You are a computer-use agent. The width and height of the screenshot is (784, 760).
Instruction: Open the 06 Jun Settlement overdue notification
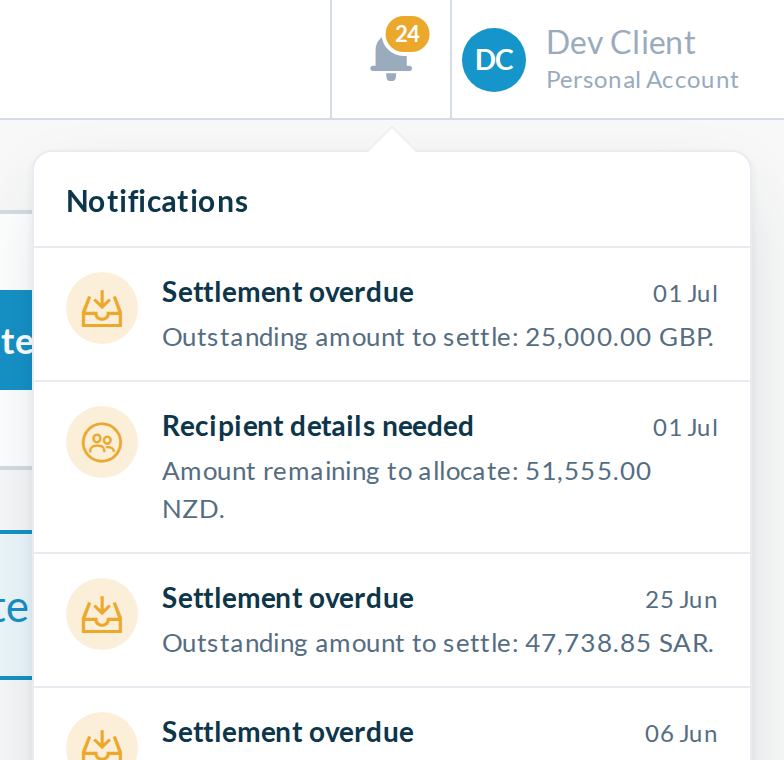(x=392, y=724)
